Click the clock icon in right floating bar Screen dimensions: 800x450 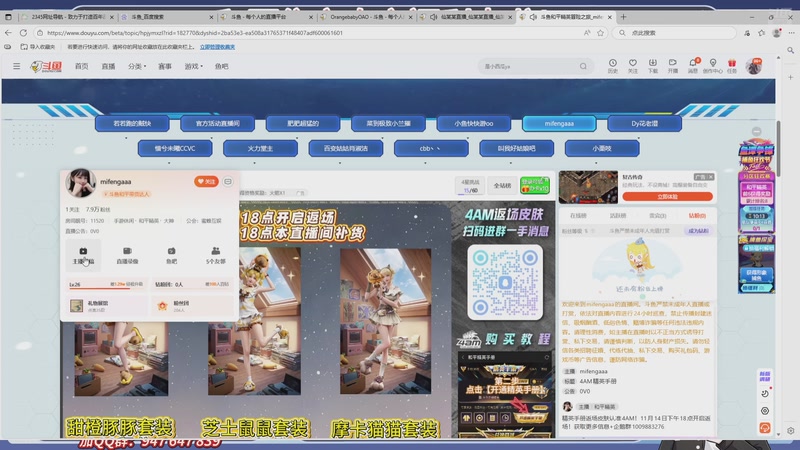pos(765,393)
